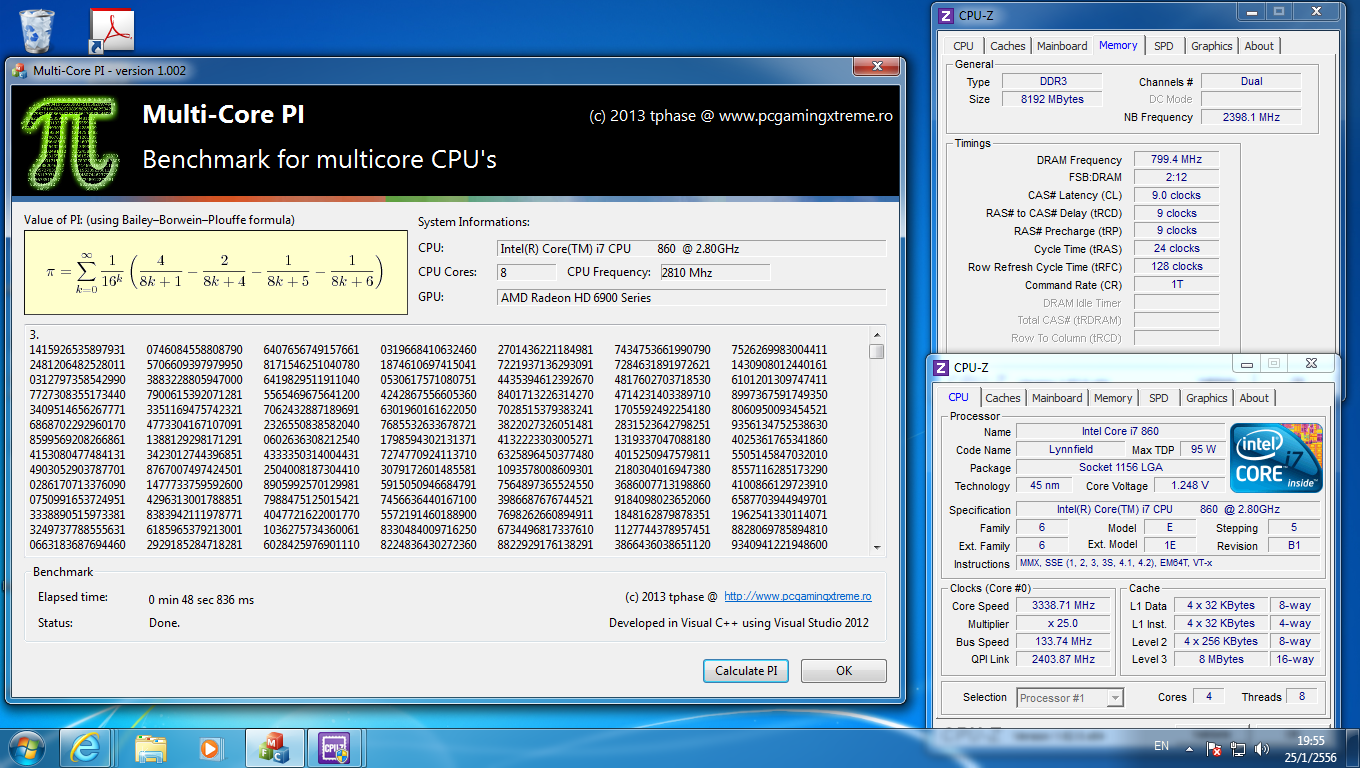Click the elapsed time value '0 min 48 sec 836 ms'

(x=201, y=600)
